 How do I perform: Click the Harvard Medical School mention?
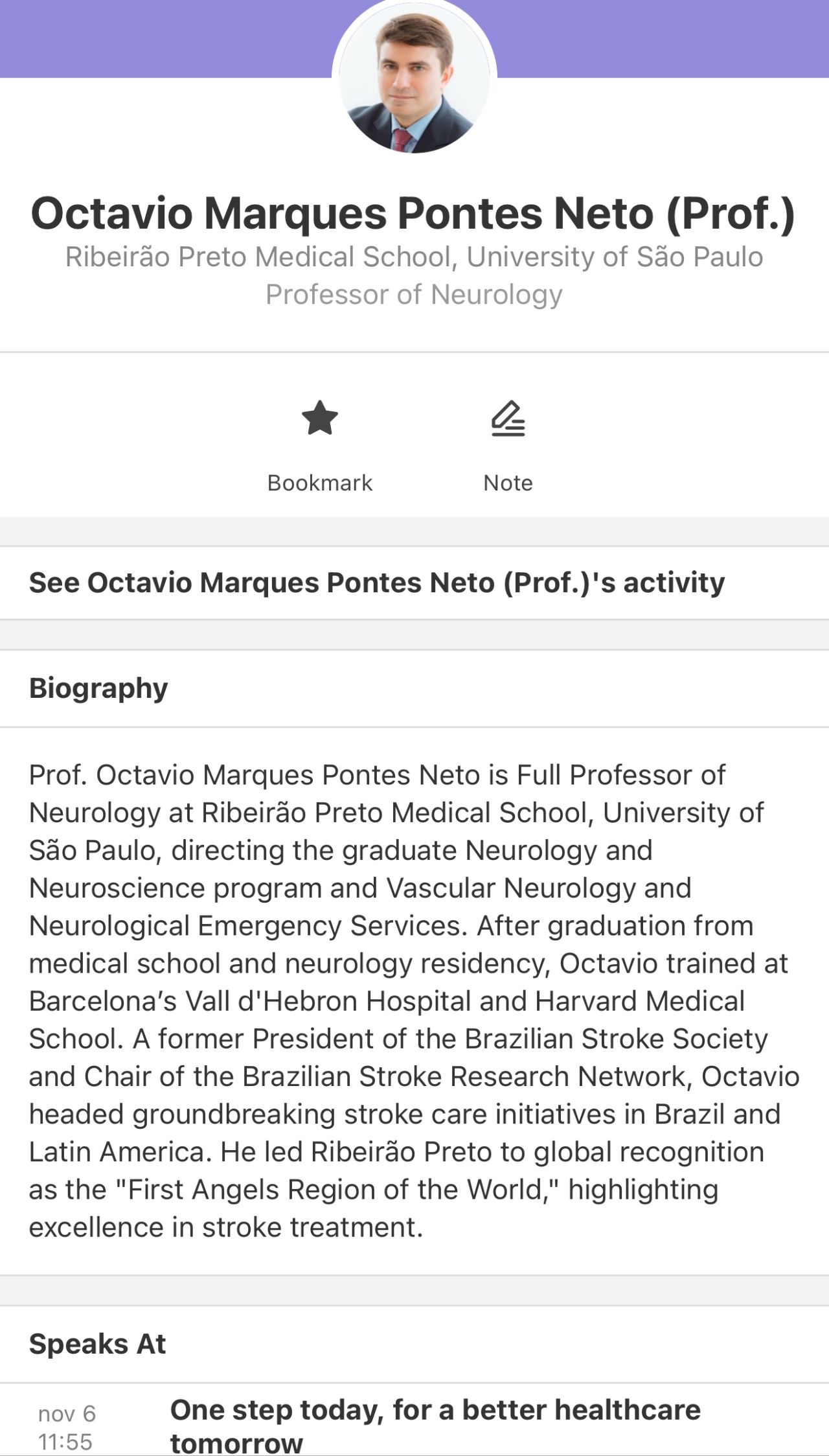(x=640, y=1001)
